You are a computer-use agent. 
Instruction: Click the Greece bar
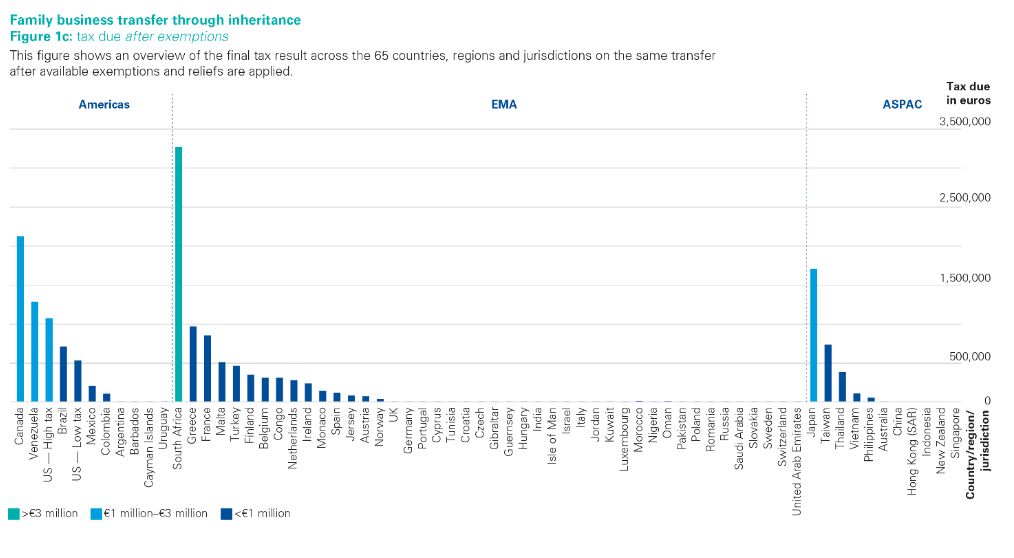(x=193, y=364)
